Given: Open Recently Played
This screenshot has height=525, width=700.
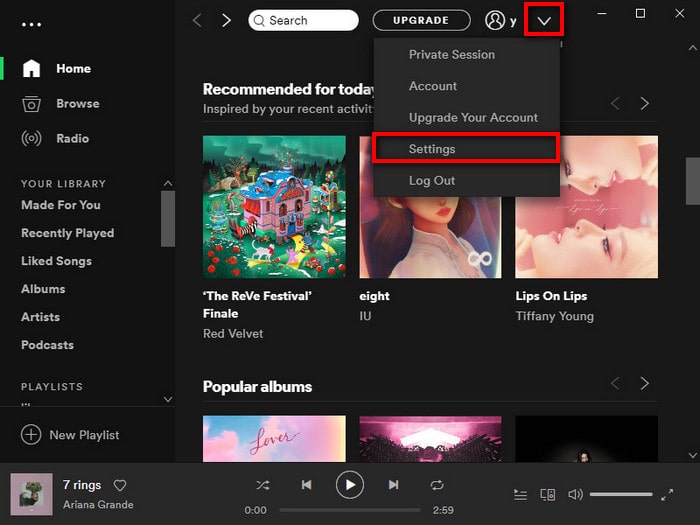Looking at the screenshot, I should coord(67,233).
